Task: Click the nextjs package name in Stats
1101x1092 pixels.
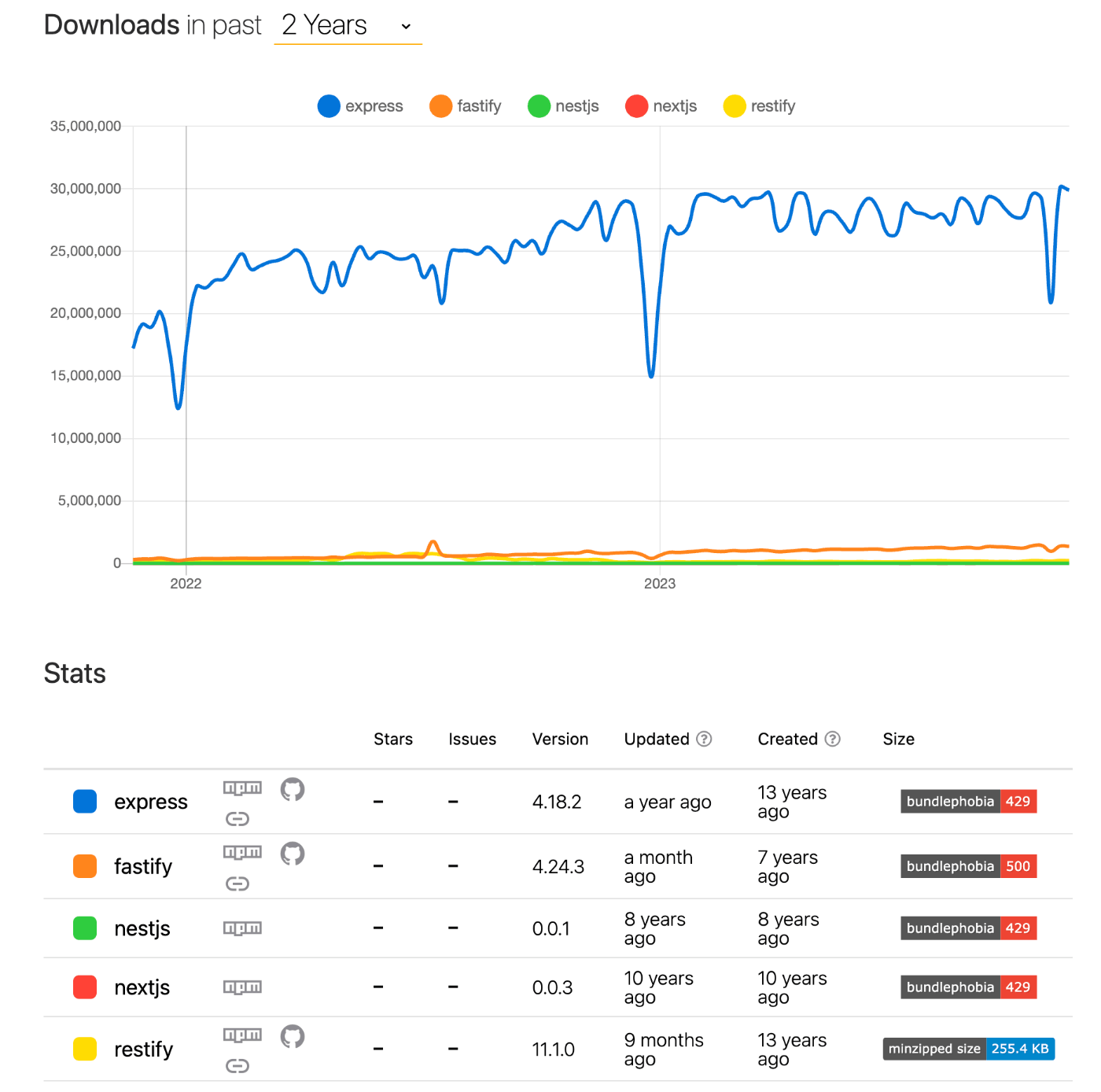Action: point(142,988)
